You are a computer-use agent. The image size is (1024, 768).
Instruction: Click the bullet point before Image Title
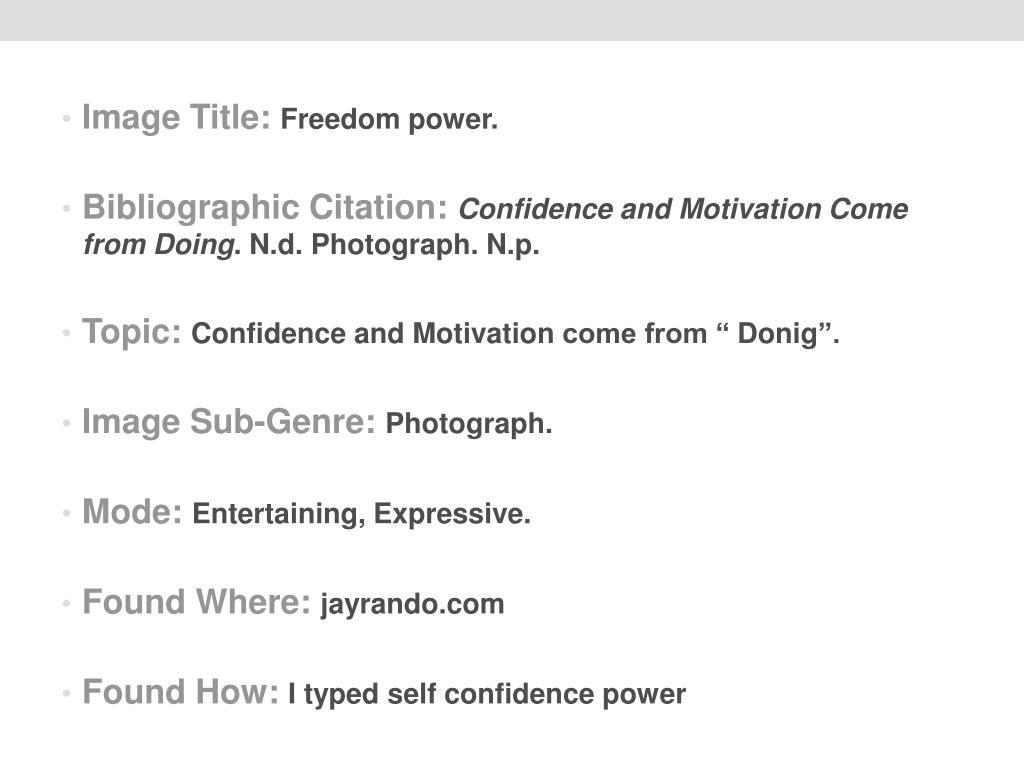point(66,119)
